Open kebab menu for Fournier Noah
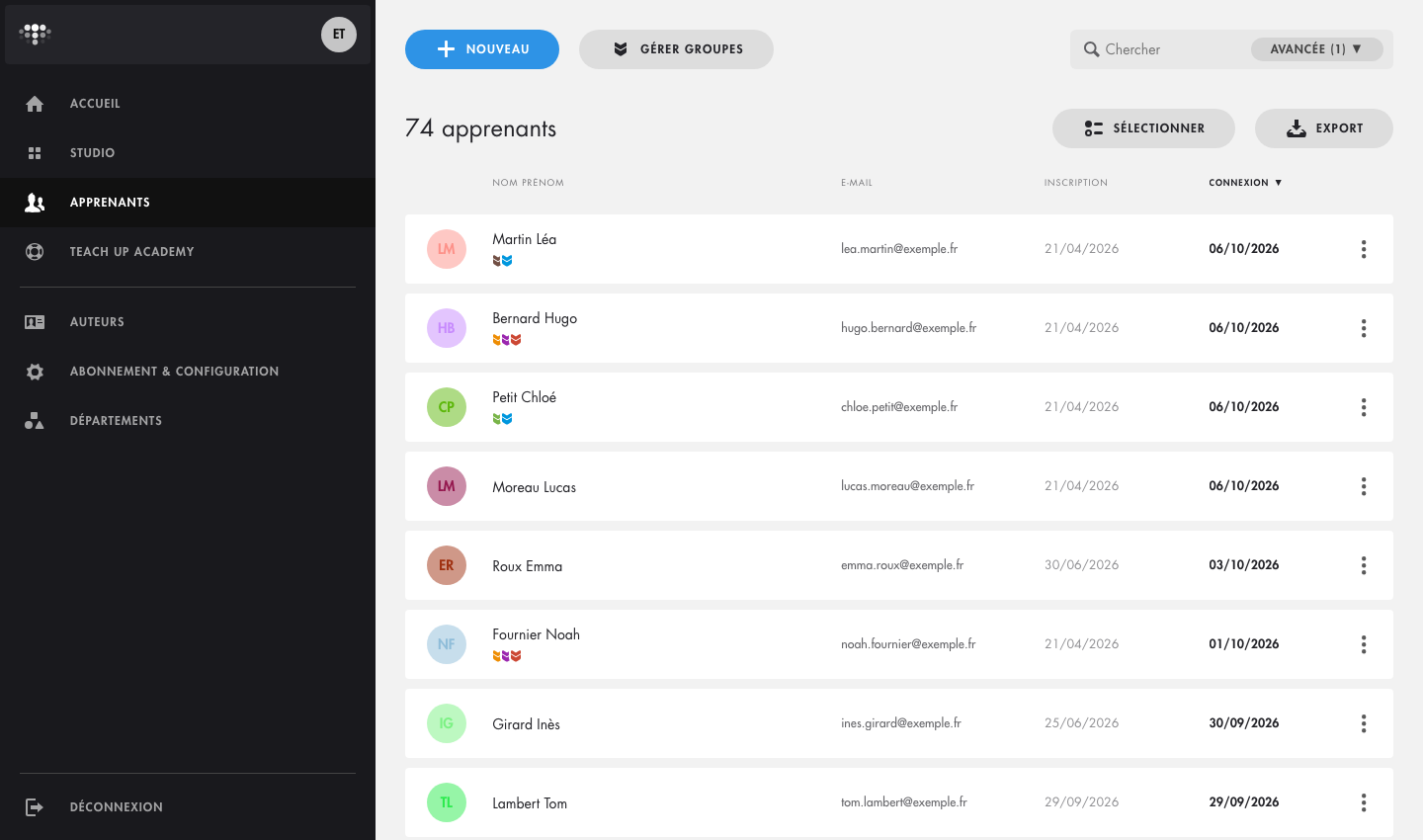 pos(1364,644)
